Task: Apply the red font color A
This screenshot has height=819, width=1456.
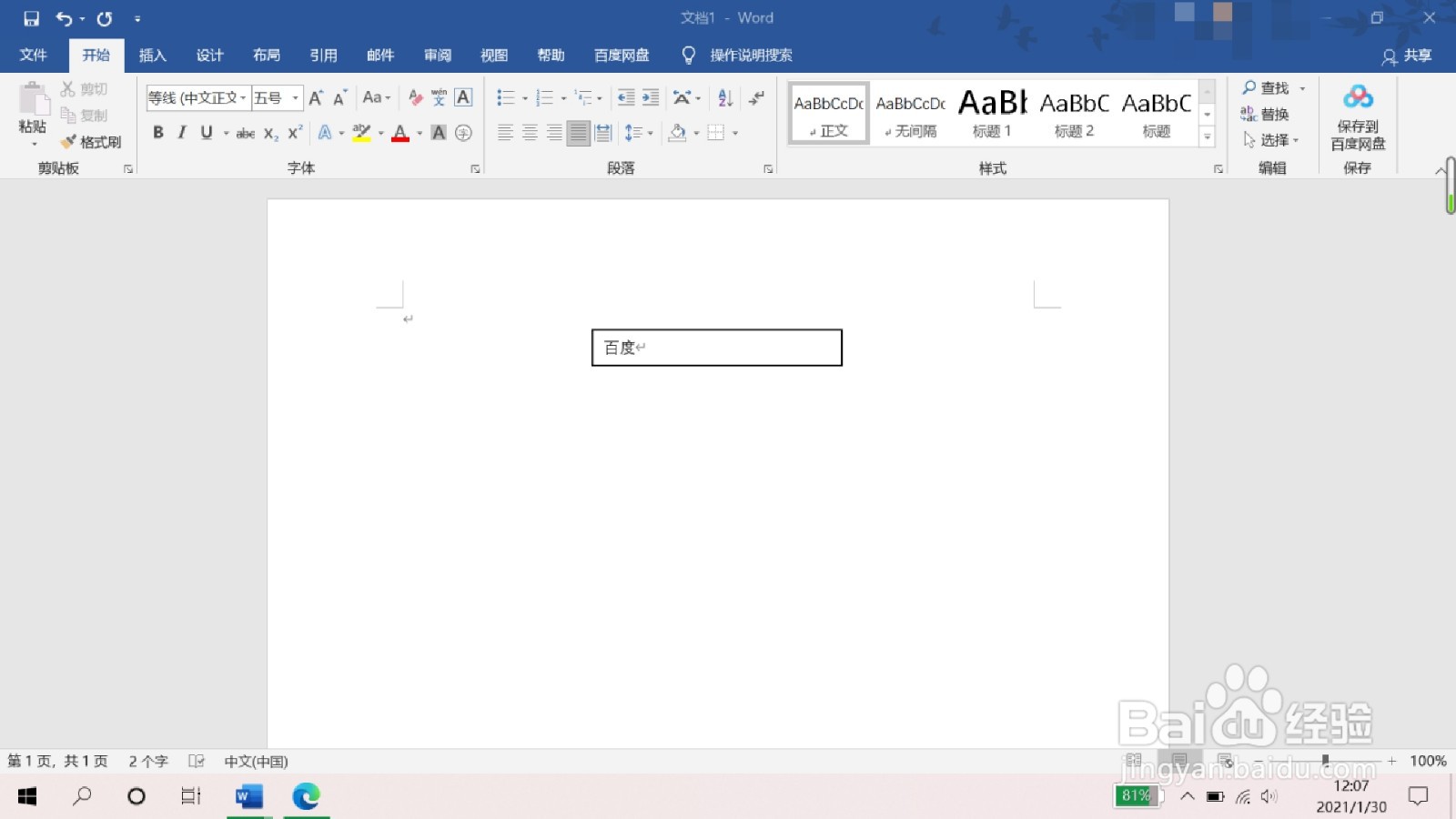Action: 400,133
